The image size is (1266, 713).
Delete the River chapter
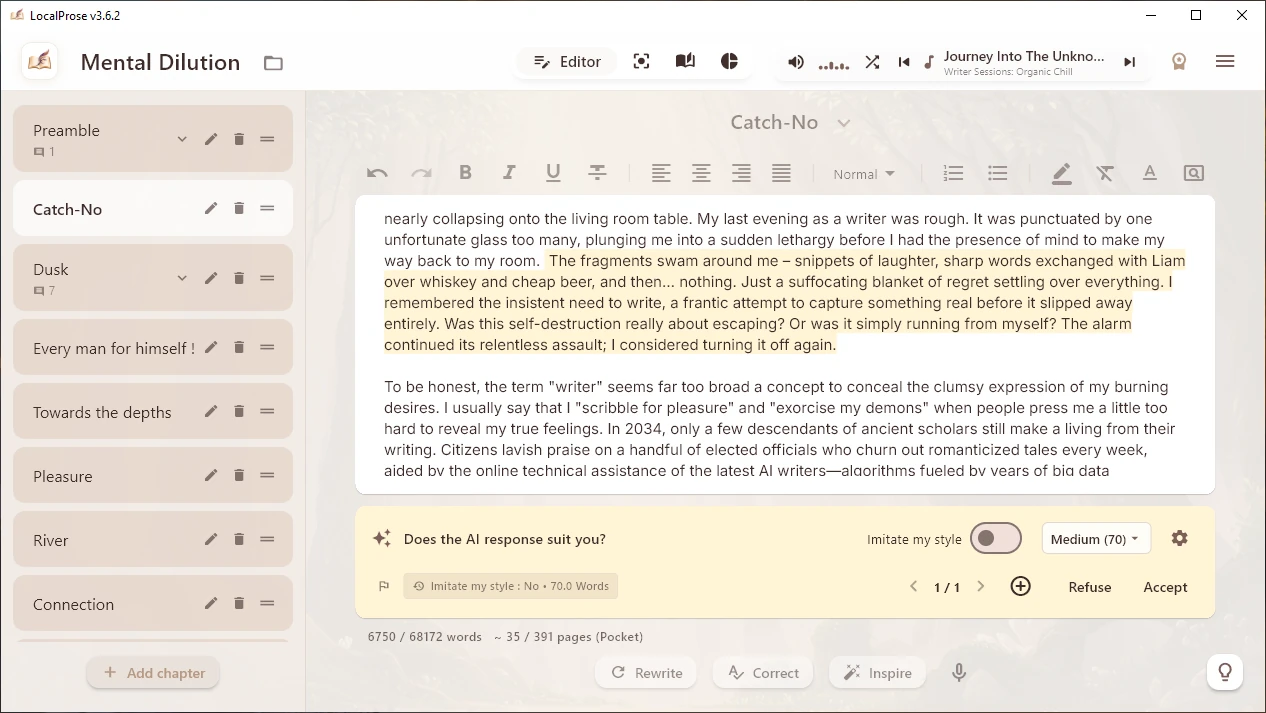click(x=239, y=539)
